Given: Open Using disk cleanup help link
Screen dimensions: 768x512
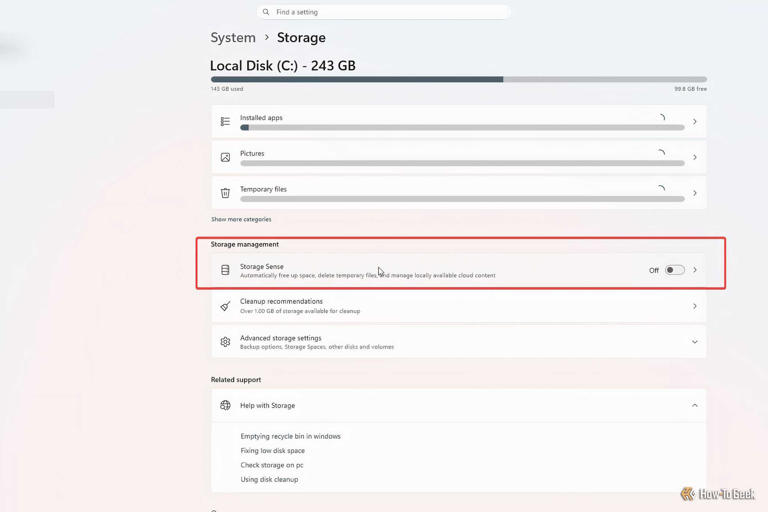Looking at the screenshot, I should (269, 480).
